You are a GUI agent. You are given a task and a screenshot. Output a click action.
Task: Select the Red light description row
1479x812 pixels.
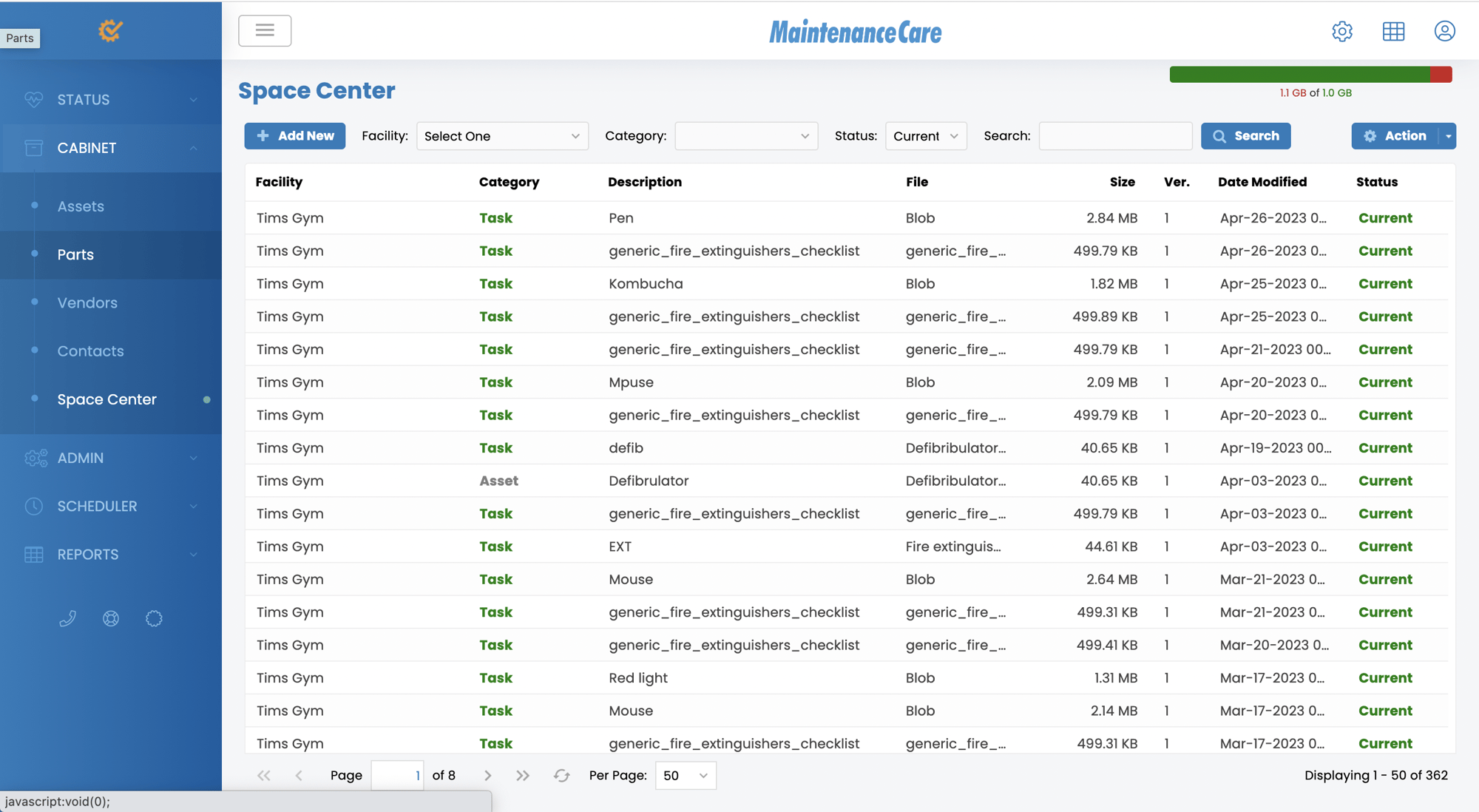(847, 678)
